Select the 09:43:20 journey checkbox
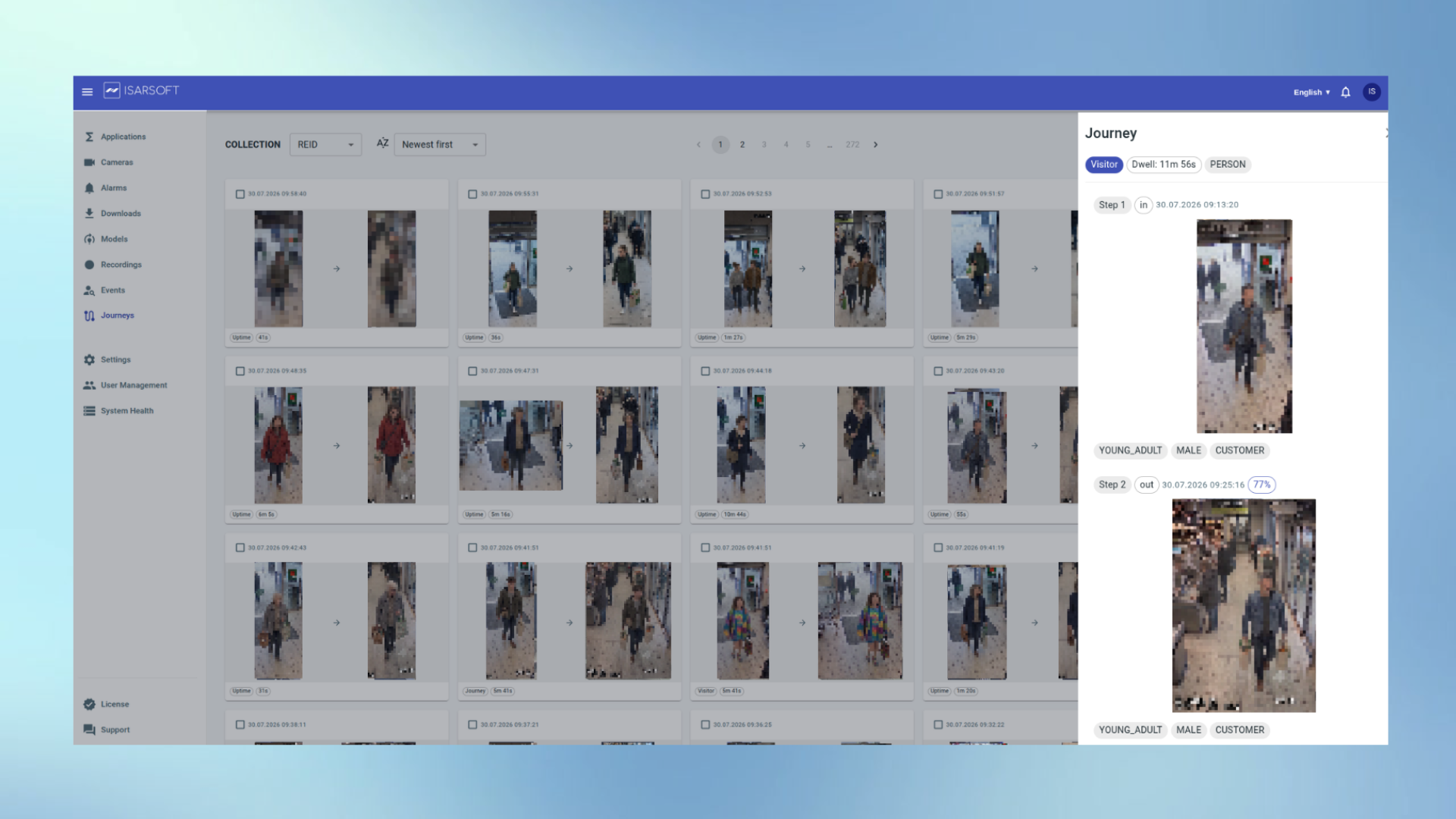Image resolution: width=1456 pixels, height=819 pixels. pos(938,372)
